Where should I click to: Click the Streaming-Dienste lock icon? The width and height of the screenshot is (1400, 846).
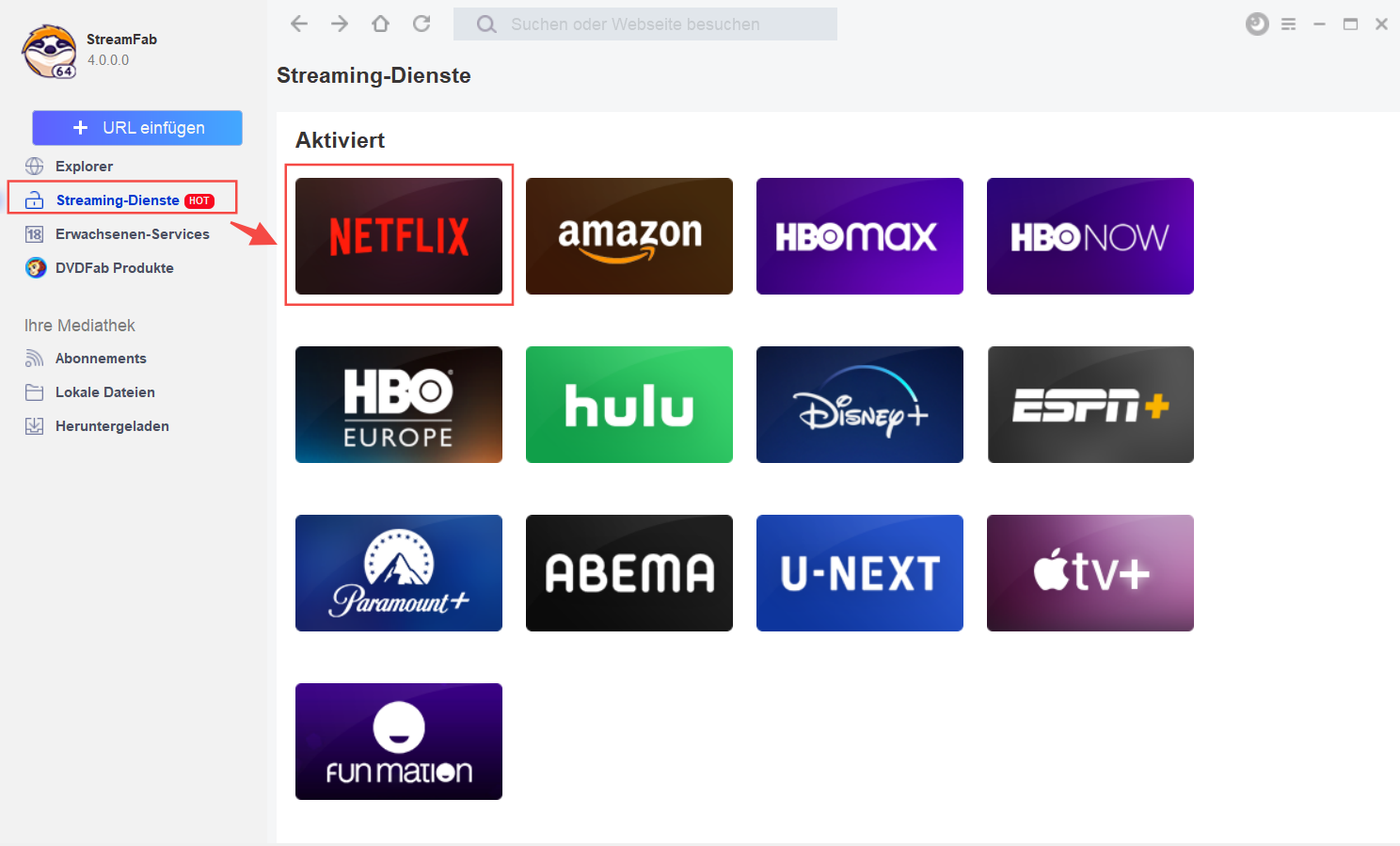point(35,200)
